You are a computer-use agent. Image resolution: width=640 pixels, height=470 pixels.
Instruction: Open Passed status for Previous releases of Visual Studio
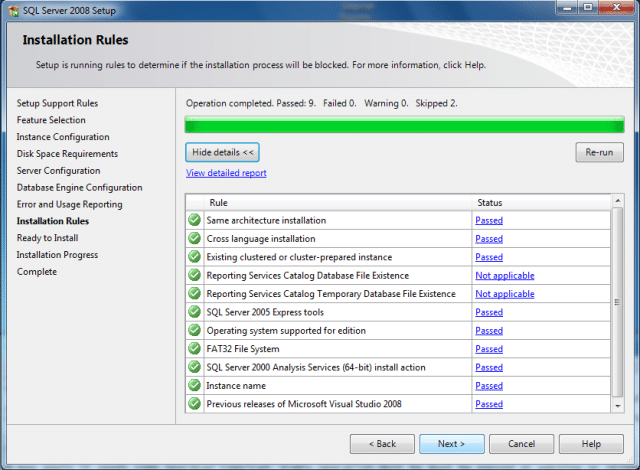pyautogui.click(x=489, y=404)
